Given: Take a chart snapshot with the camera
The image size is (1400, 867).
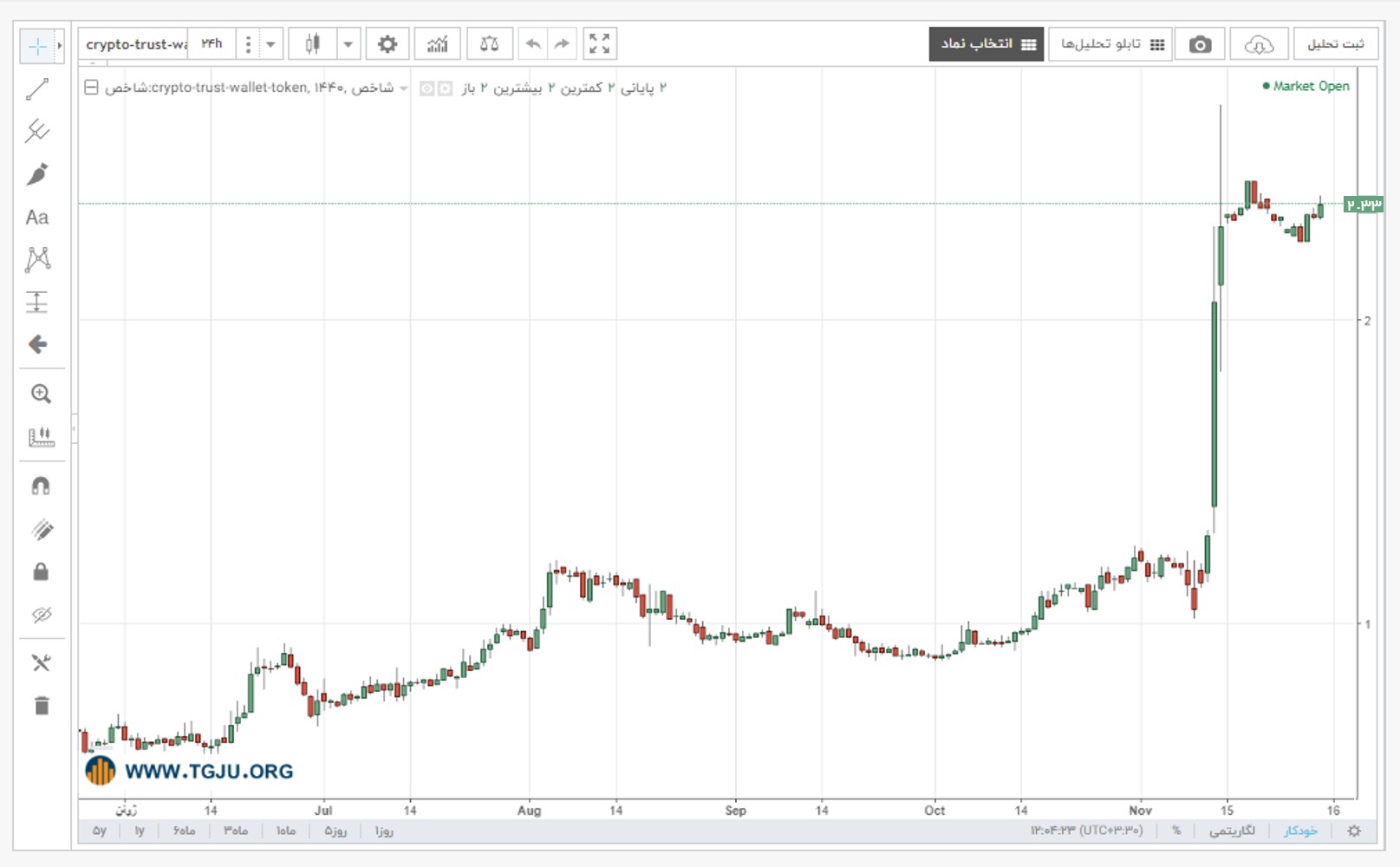Looking at the screenshot, I should coord(1200,44).
